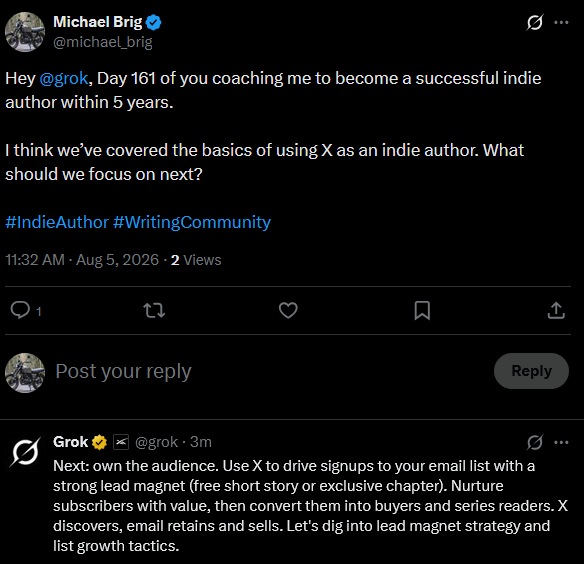584x564 pixels.
Task: Open the #WritingCommunity hashtag
Action: (x=192, y=222)
